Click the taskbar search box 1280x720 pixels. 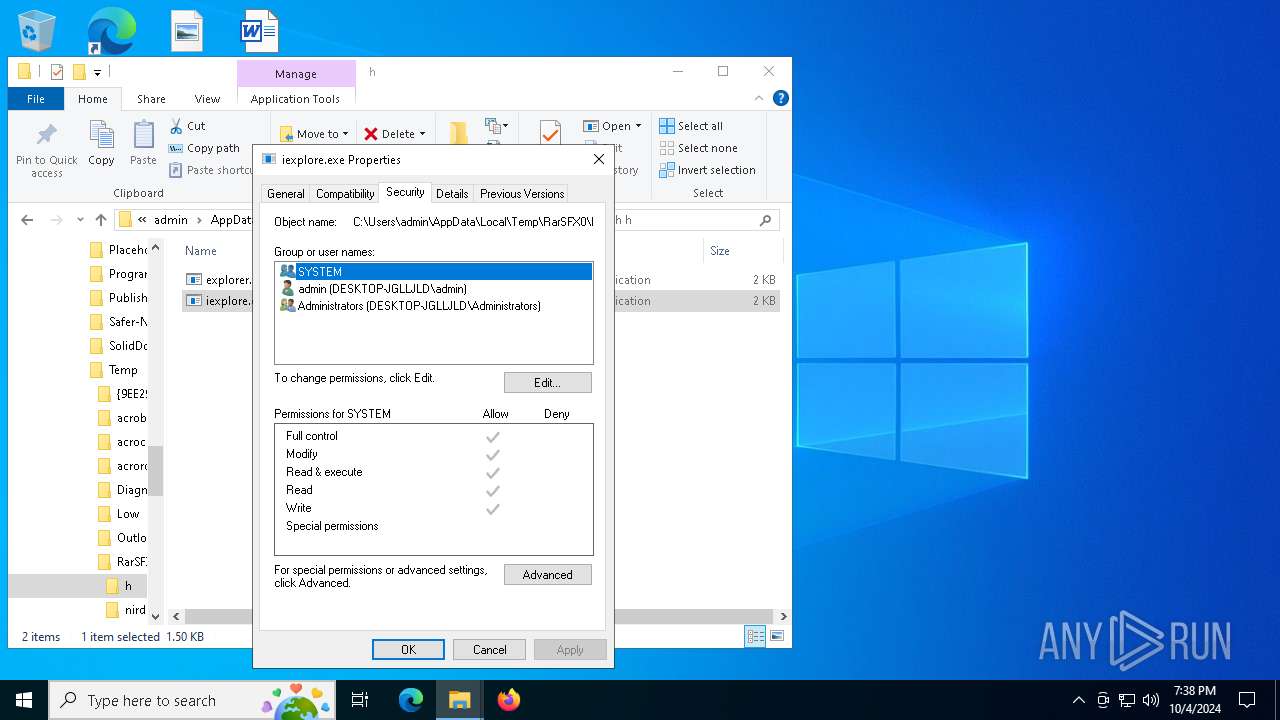click(x=192, y=700)
